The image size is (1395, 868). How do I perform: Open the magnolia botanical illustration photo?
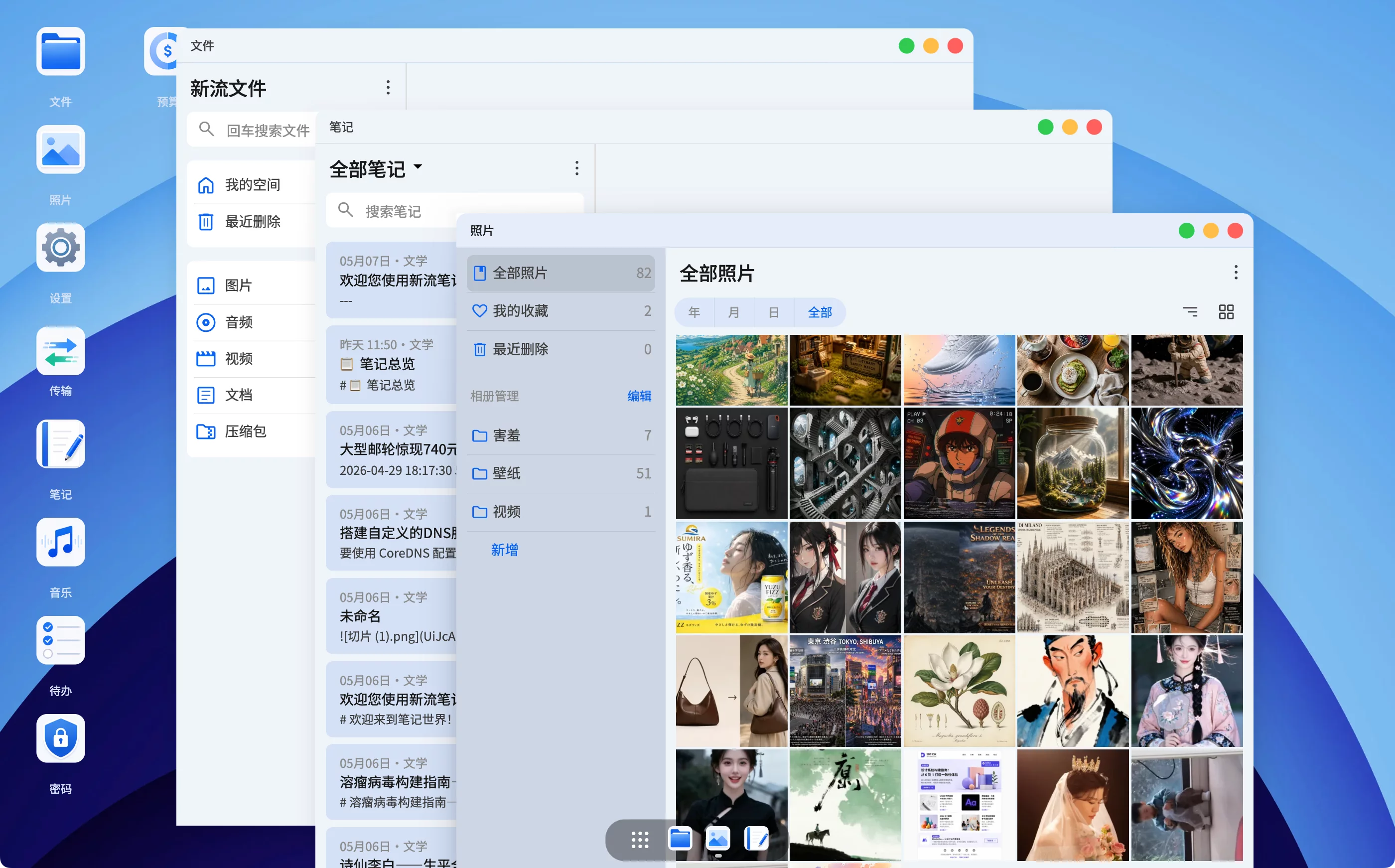(959, 691)
